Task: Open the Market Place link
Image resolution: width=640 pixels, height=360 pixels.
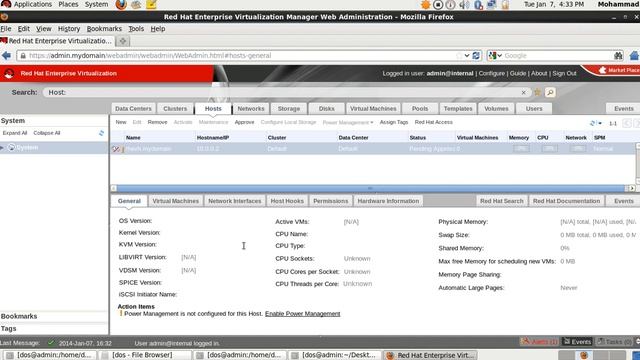Action: click(619, 70)
